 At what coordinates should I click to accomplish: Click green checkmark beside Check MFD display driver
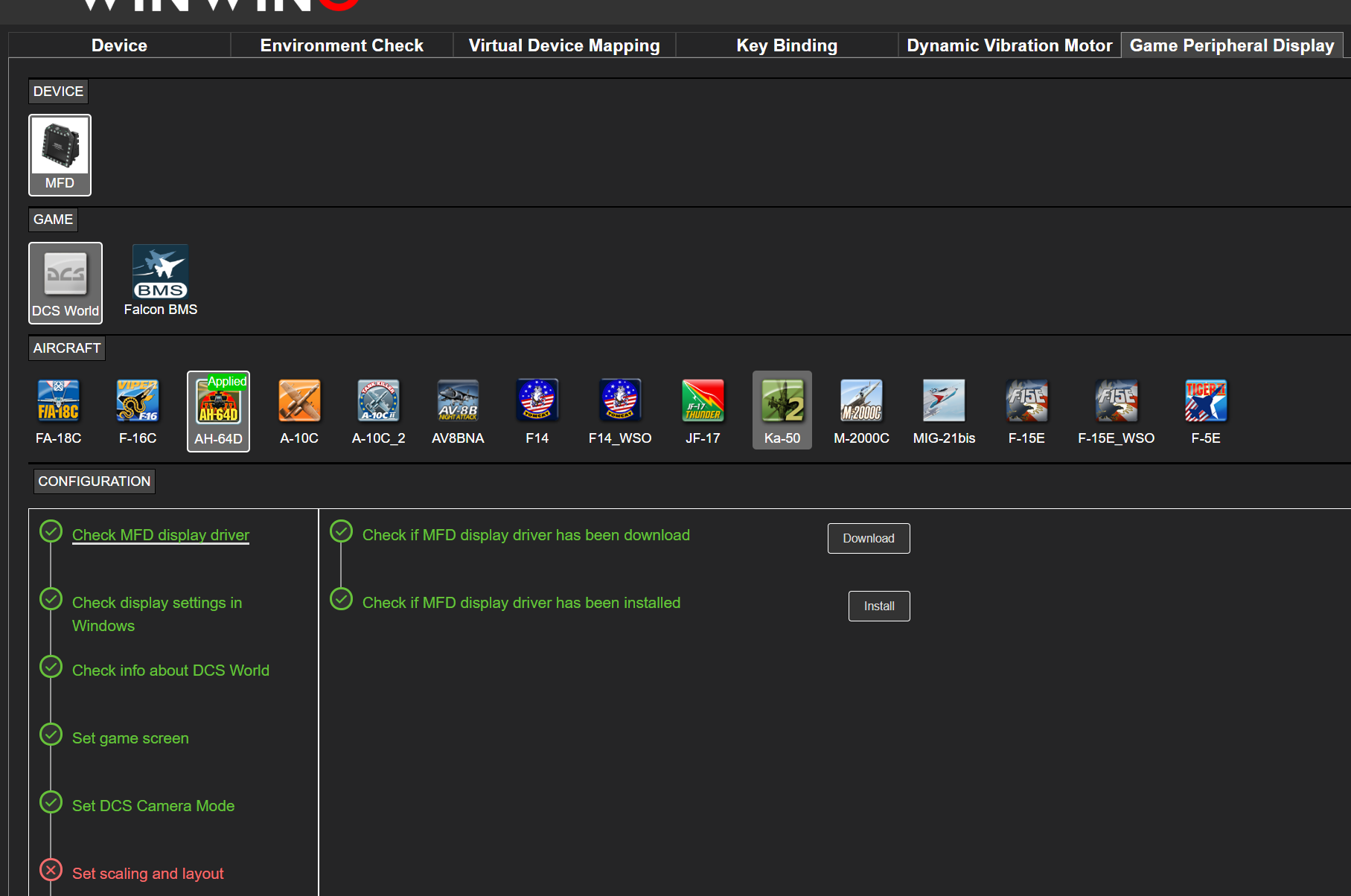coord(51,531)
